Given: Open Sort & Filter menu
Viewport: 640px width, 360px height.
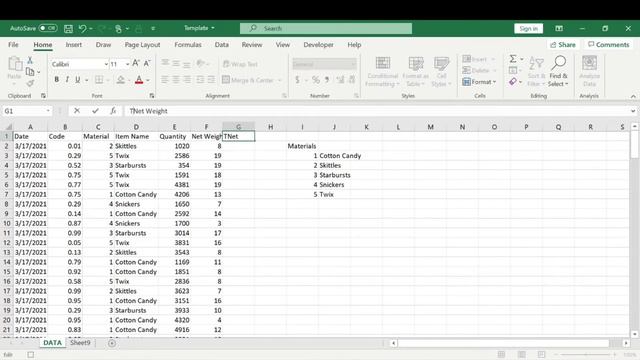Looking at the screenshot, I should click(x=536, y=72).
